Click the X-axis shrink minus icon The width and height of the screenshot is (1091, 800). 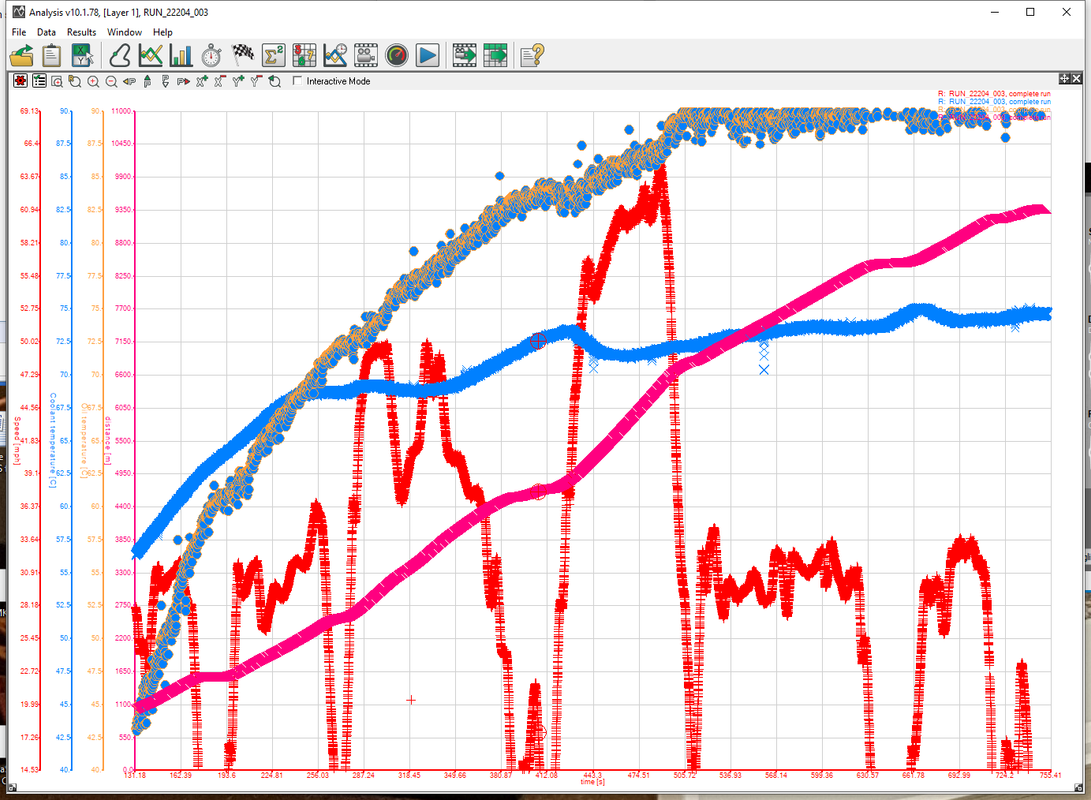(220, 81)
